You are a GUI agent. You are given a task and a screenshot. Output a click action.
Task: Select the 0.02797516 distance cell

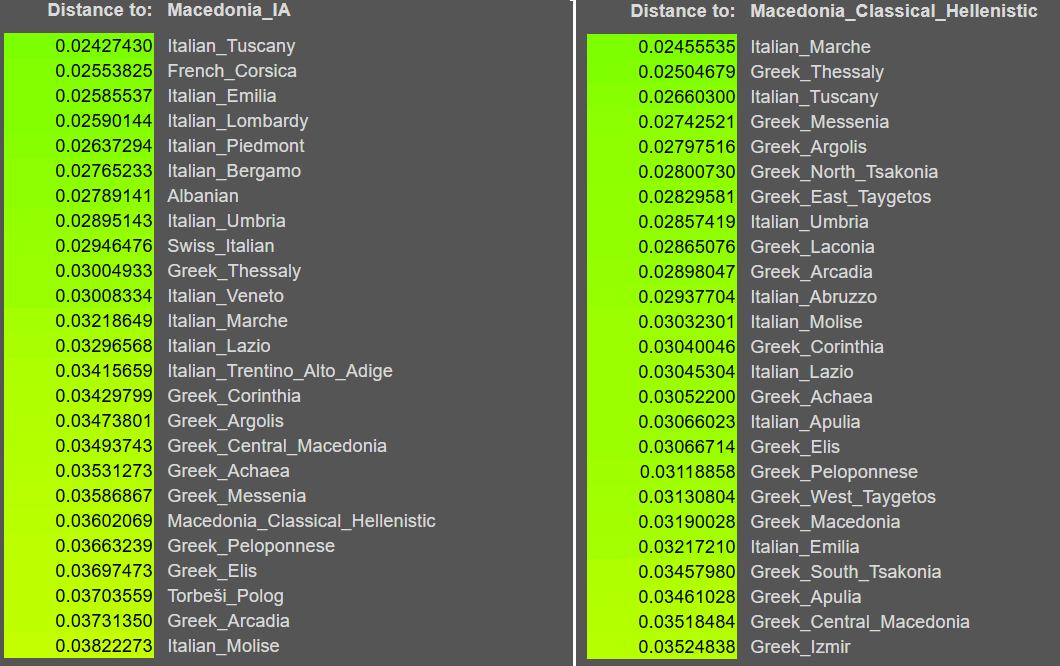(x=687, y=147)
